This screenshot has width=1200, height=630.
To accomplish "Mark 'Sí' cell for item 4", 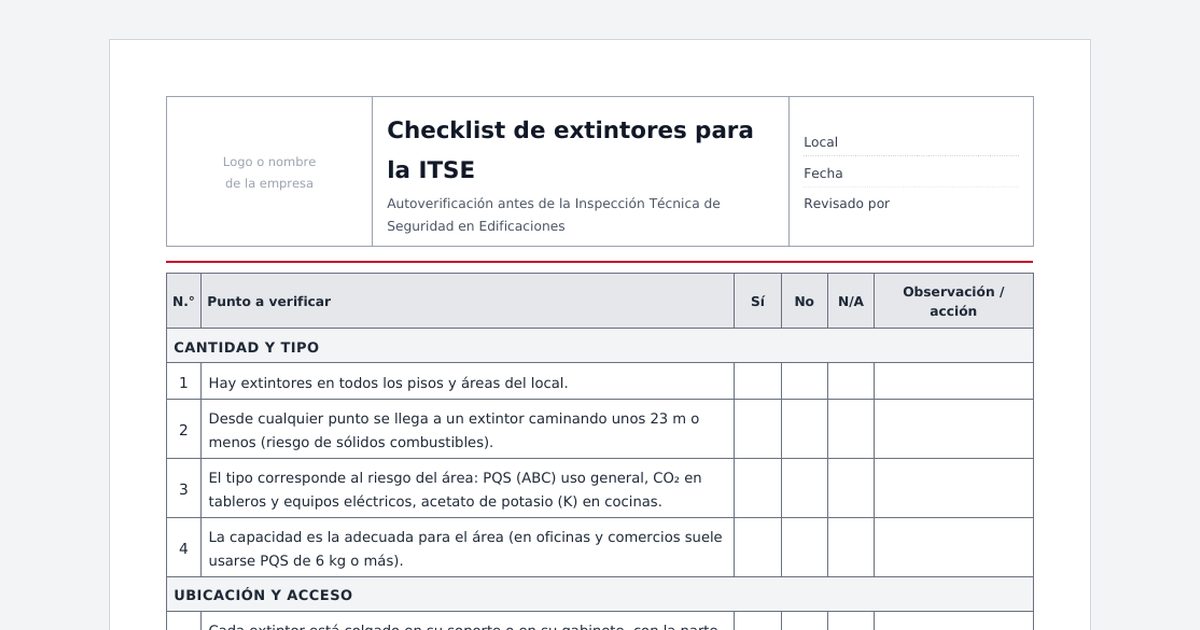I will pyautogui.click(x=758, y=548).
